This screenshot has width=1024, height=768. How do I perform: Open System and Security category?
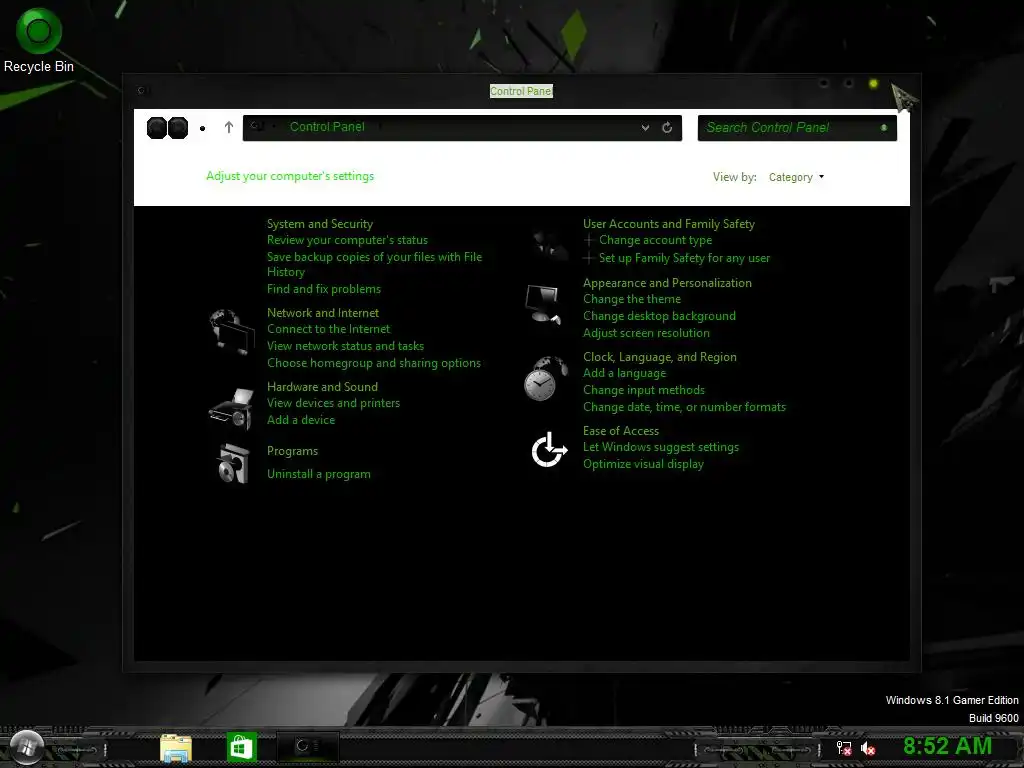coord(320,224)
